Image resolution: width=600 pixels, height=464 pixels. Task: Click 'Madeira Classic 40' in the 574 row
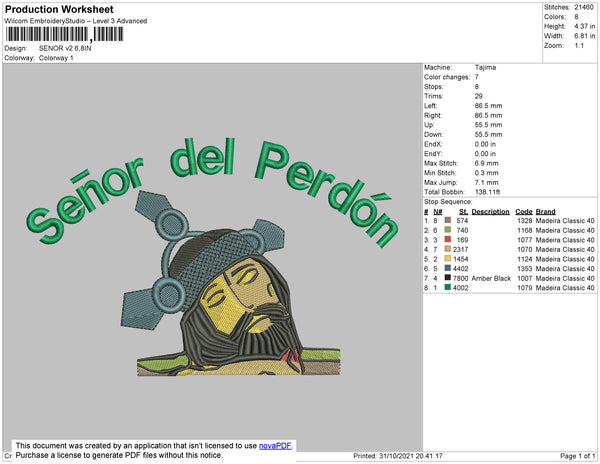pos(565,221)
